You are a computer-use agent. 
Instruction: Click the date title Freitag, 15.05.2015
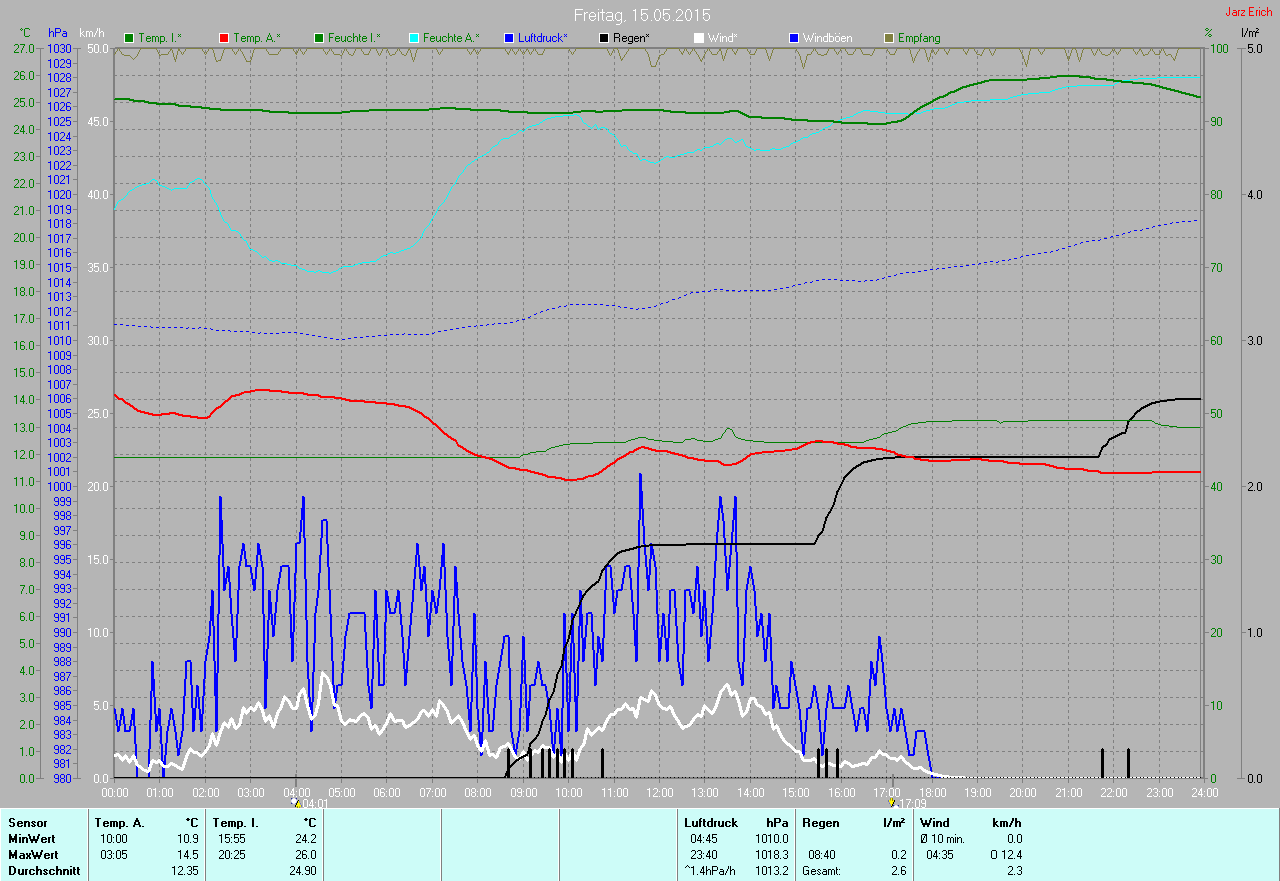point(642,15)
